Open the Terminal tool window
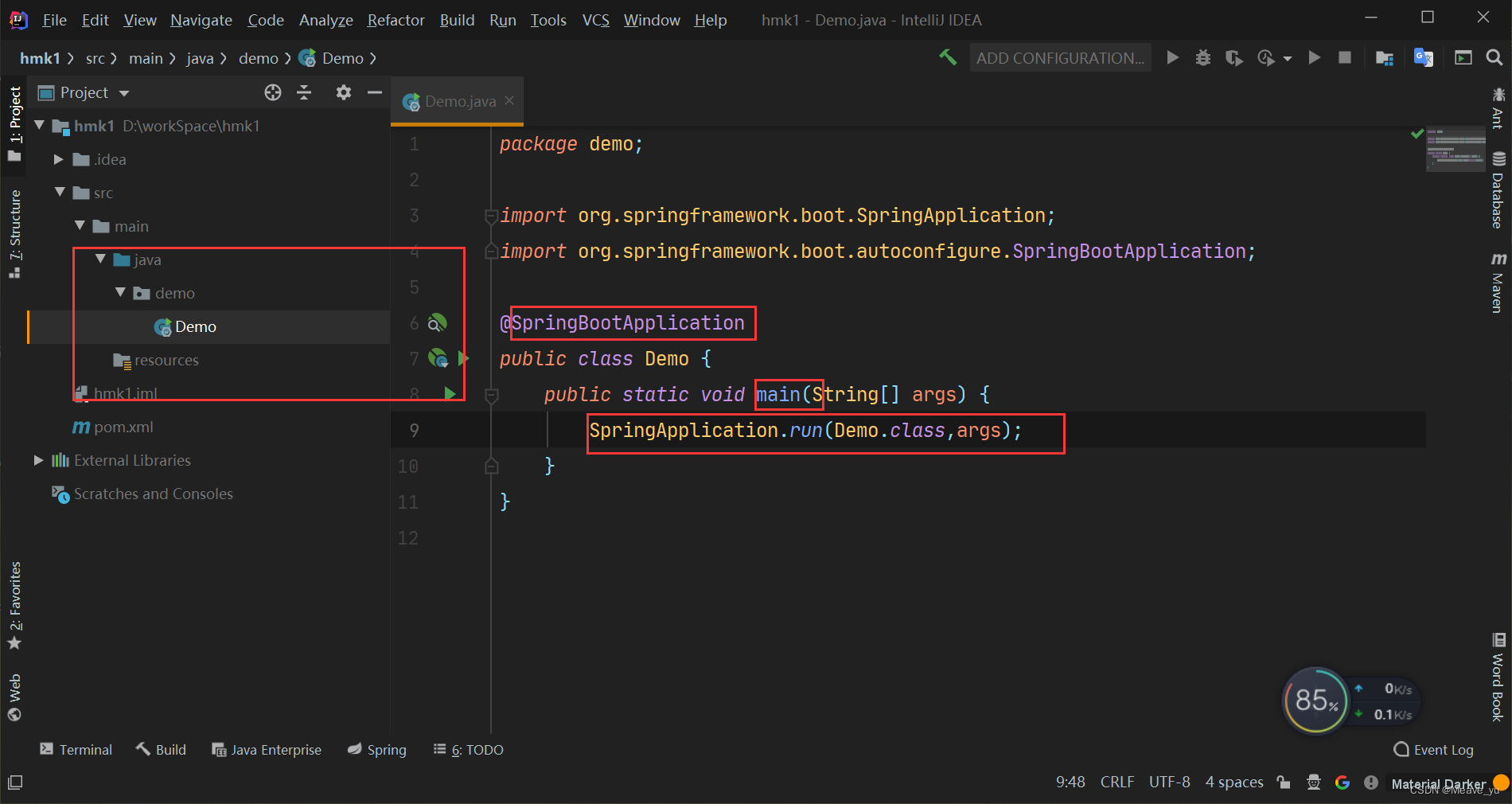 [76, 749]
